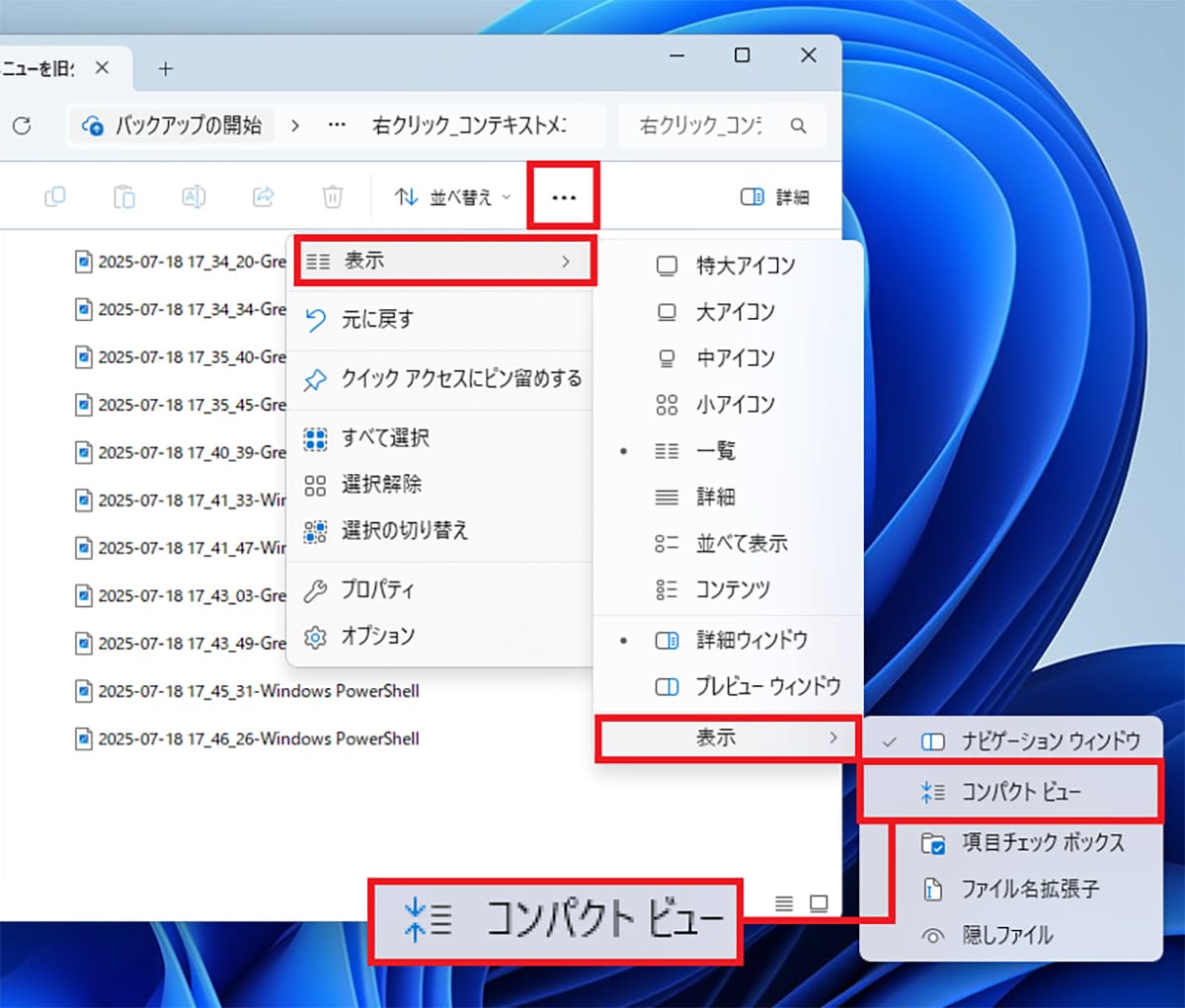Open a new tab with plus button
Image resolution: width=1185 pixels, height=1008 pixels.
pyautogui.click(x=166, y=68)
